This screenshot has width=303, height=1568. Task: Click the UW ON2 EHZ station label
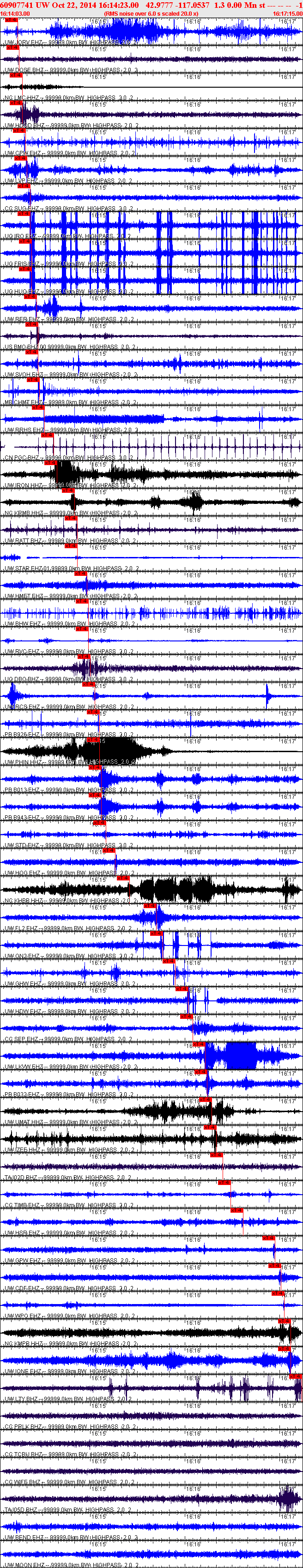tap(69, 956)
